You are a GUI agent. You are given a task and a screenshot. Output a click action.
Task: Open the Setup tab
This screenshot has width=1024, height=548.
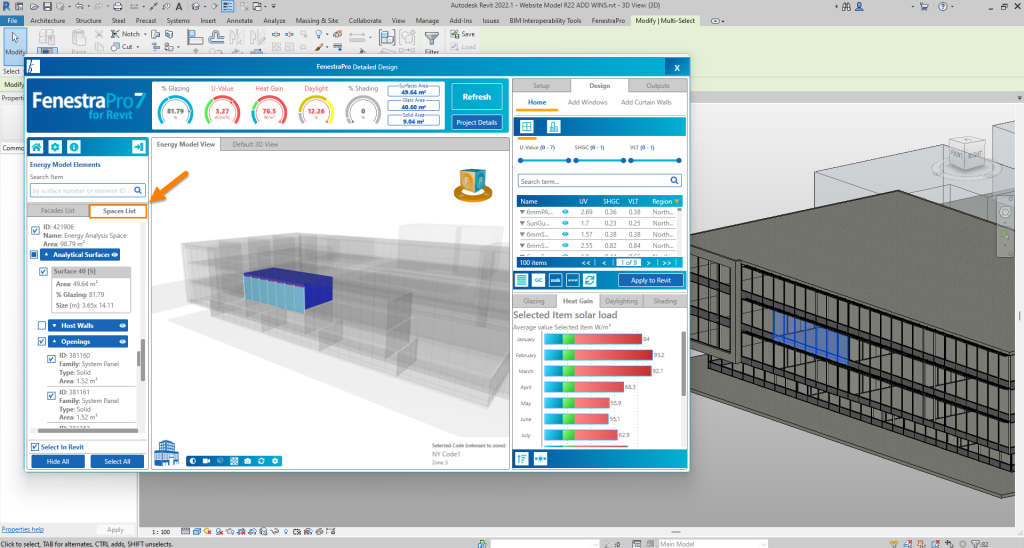pos(541,86)
